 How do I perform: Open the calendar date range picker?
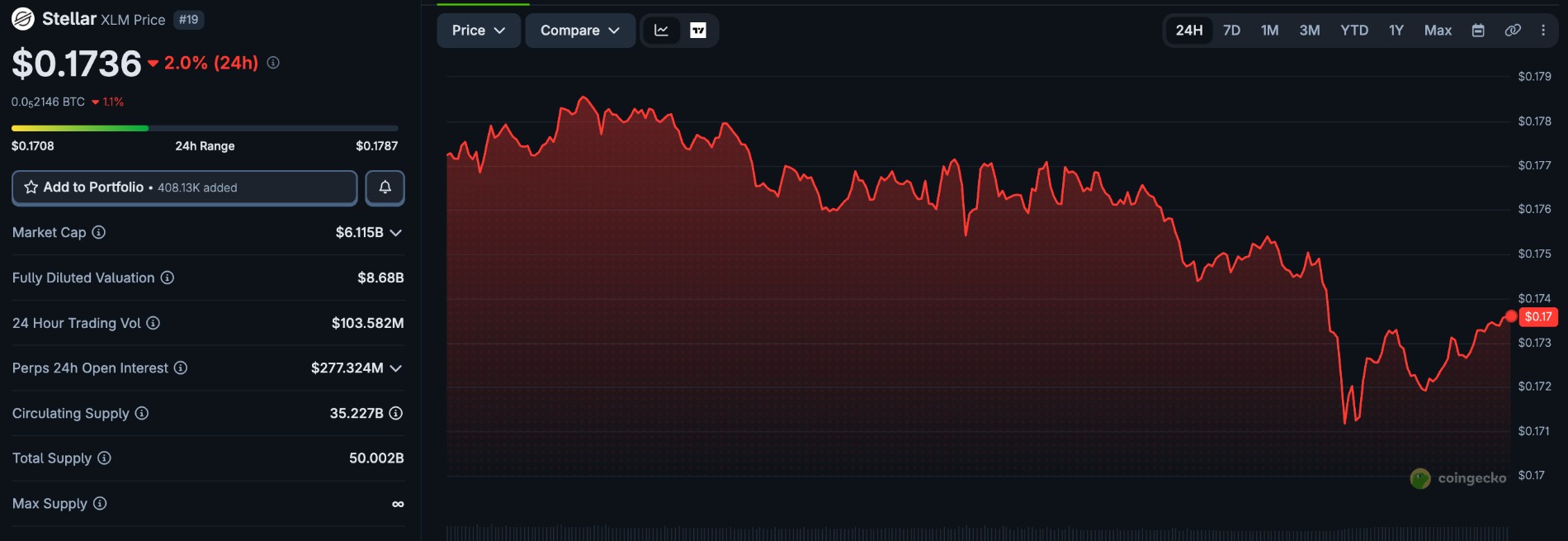[1478, 31]
